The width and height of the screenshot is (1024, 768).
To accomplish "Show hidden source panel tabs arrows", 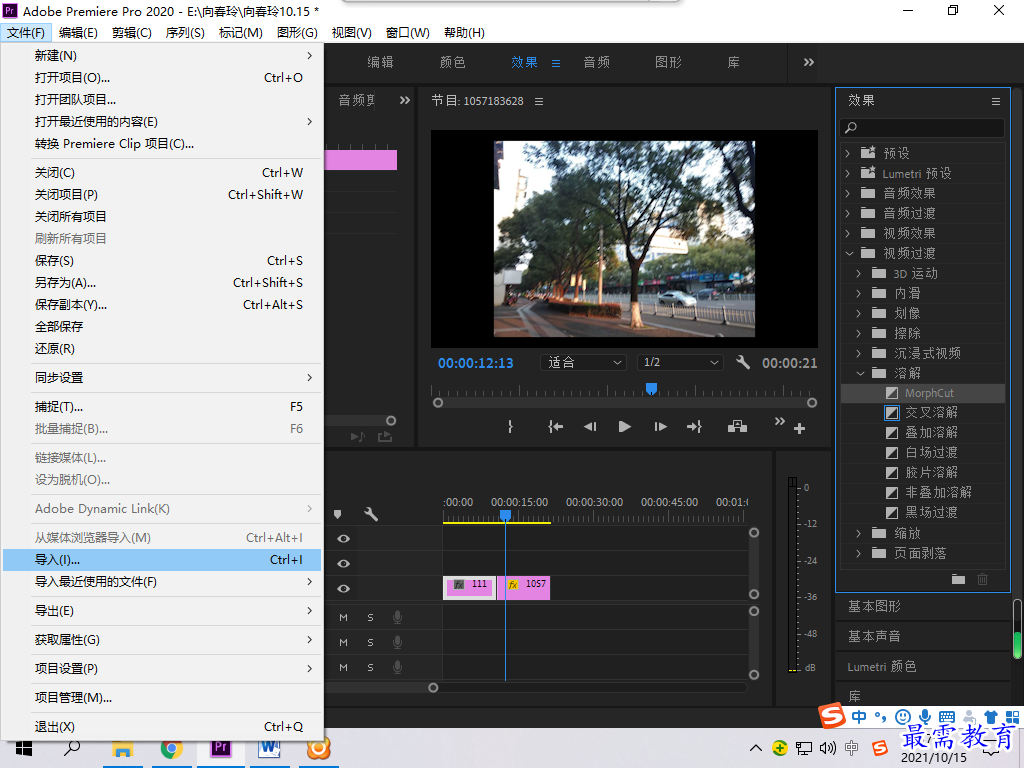I will click(x=405, y=100).
